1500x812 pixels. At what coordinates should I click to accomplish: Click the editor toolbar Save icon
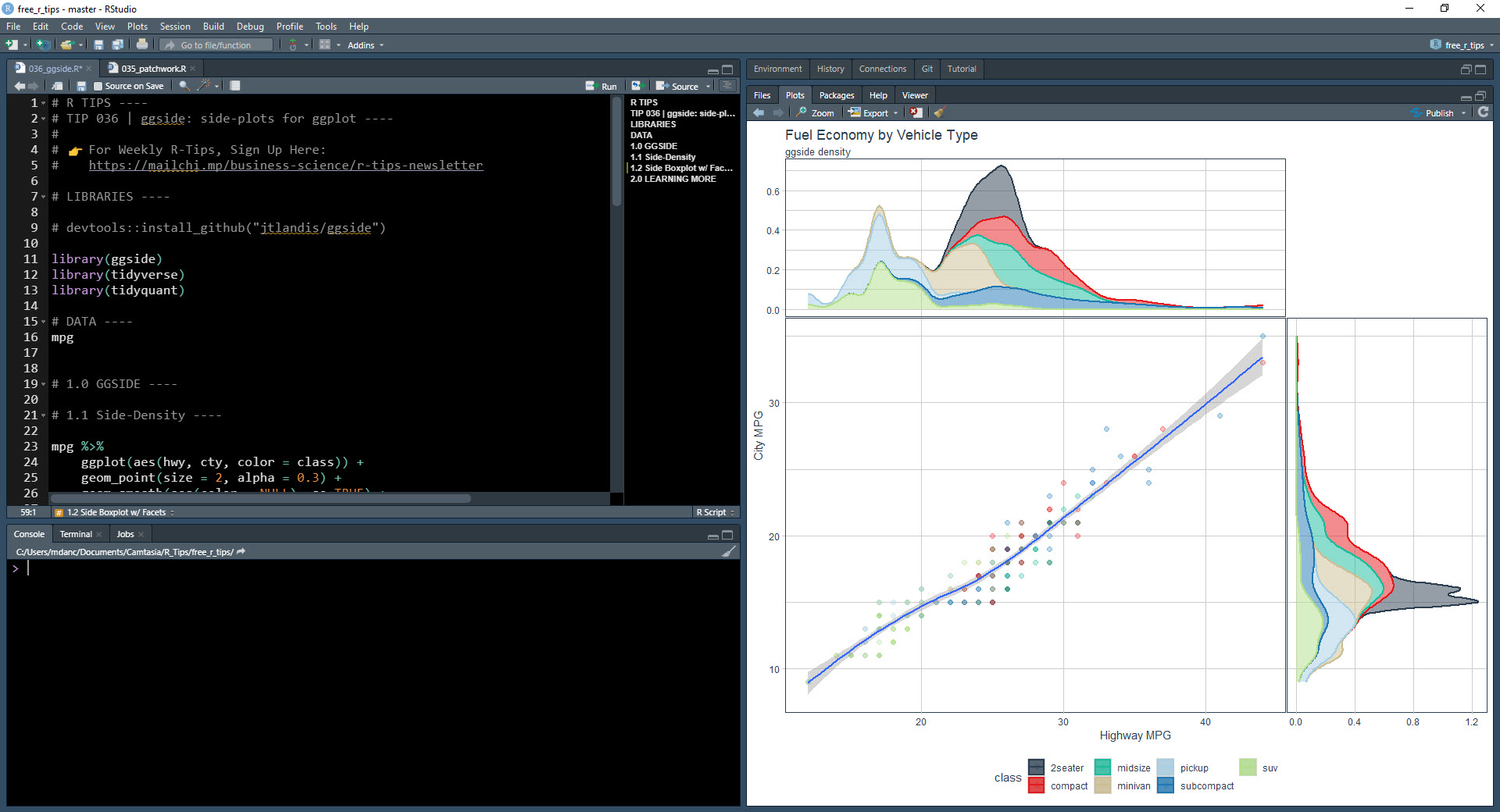(x=81, y=86)
